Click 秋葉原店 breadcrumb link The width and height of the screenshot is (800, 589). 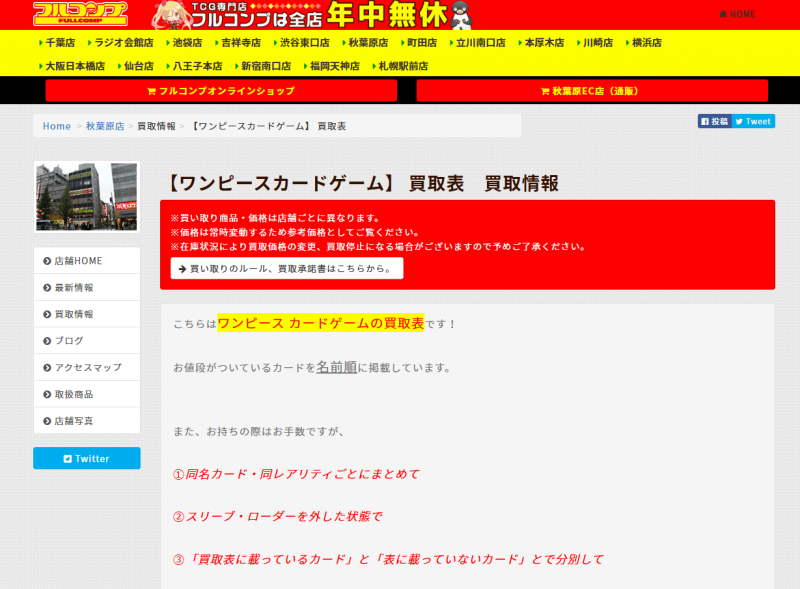[105, 126]
